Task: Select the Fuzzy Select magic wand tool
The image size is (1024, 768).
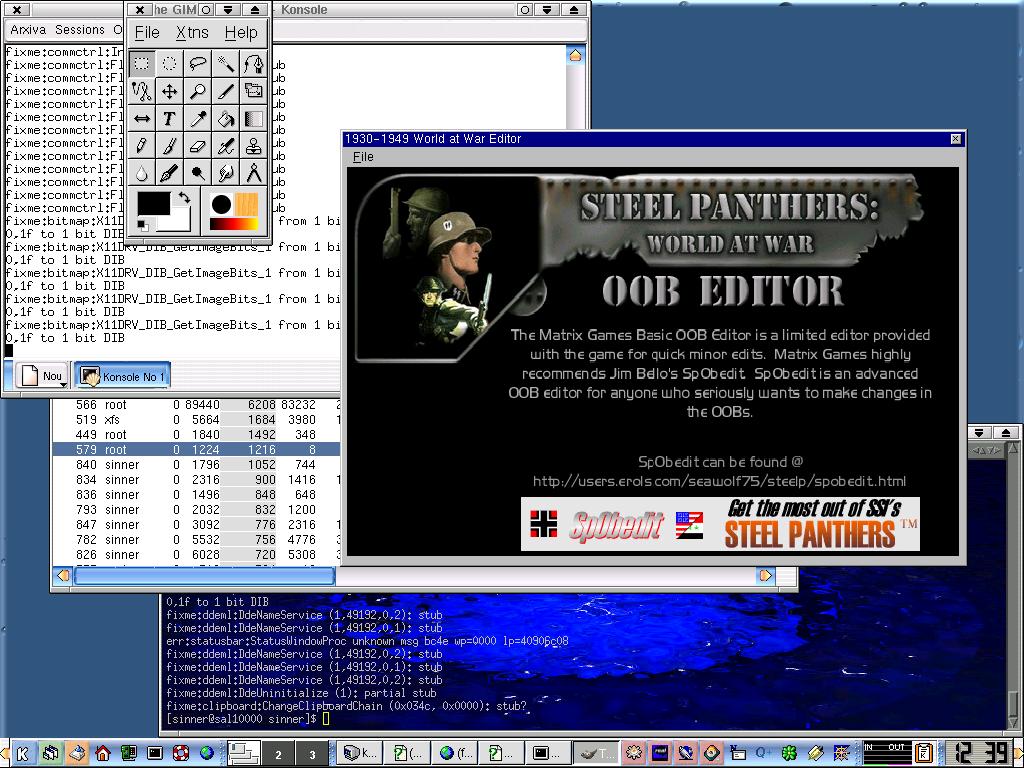Action: tap(226, 64)
